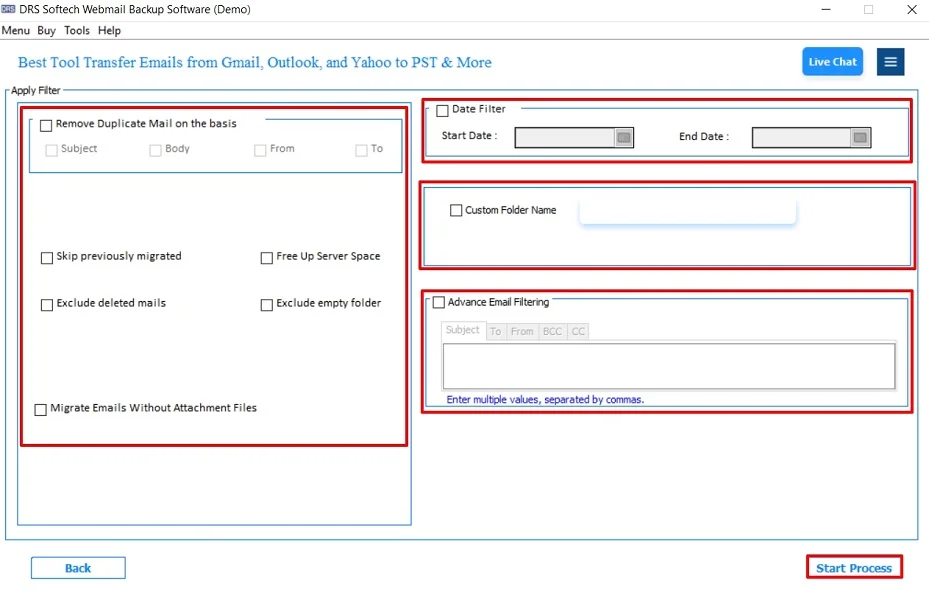
Task: Enable Migrate Emails Without Attachment Files
Action: point(40,409)
